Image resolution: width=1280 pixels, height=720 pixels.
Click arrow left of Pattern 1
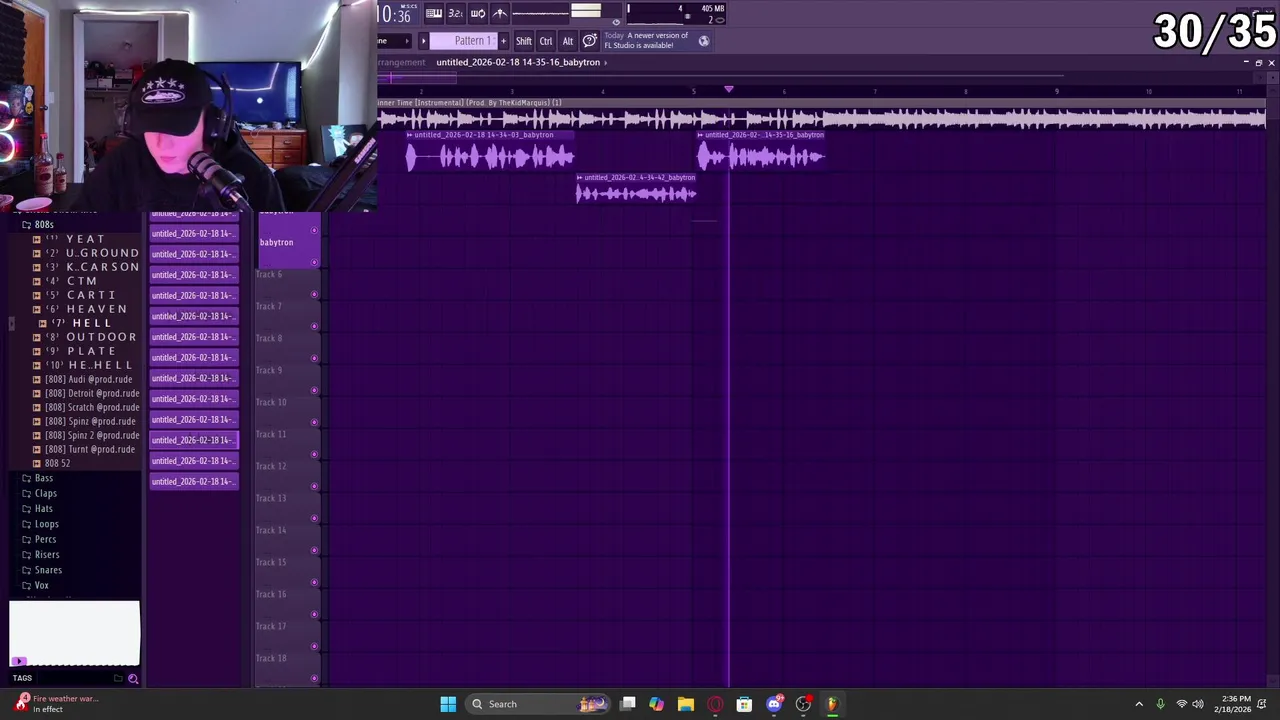423,41
